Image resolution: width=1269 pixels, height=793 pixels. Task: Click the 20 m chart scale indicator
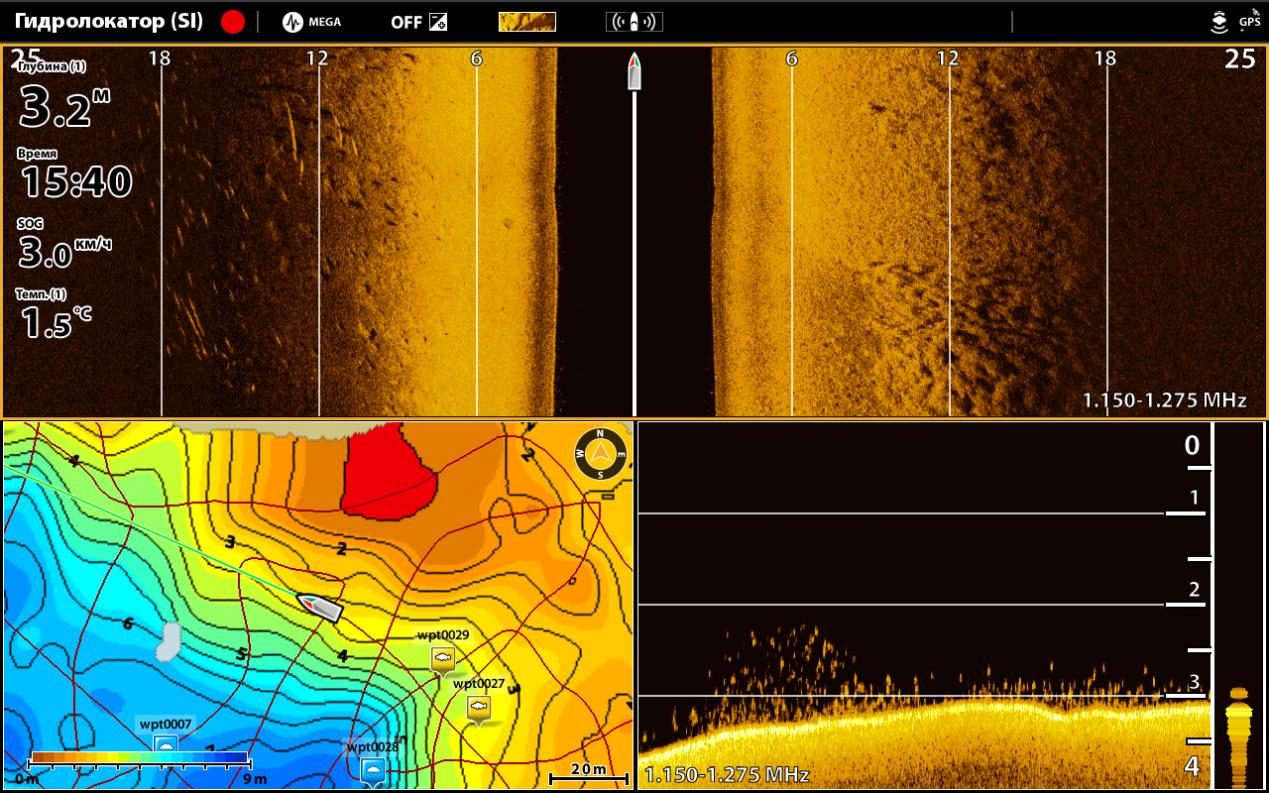click(x=589, y=773)
